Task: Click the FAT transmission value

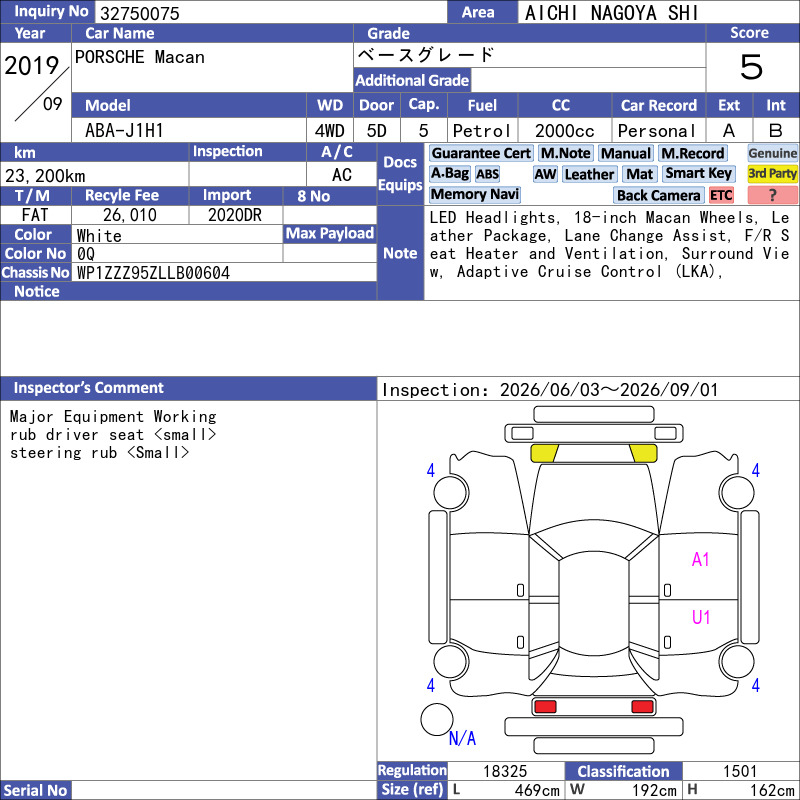Action: click(x=35, y=215)
